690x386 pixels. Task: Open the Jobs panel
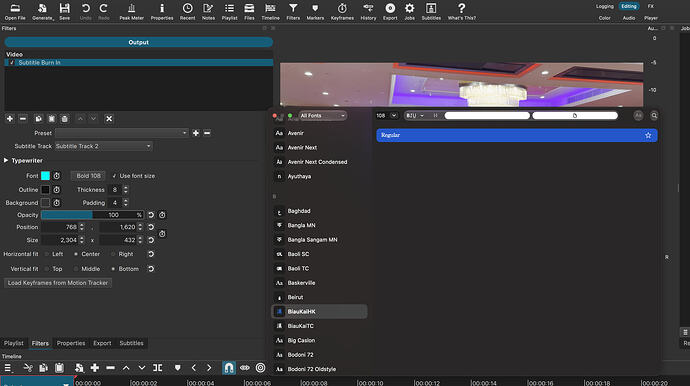coord(409,12)
